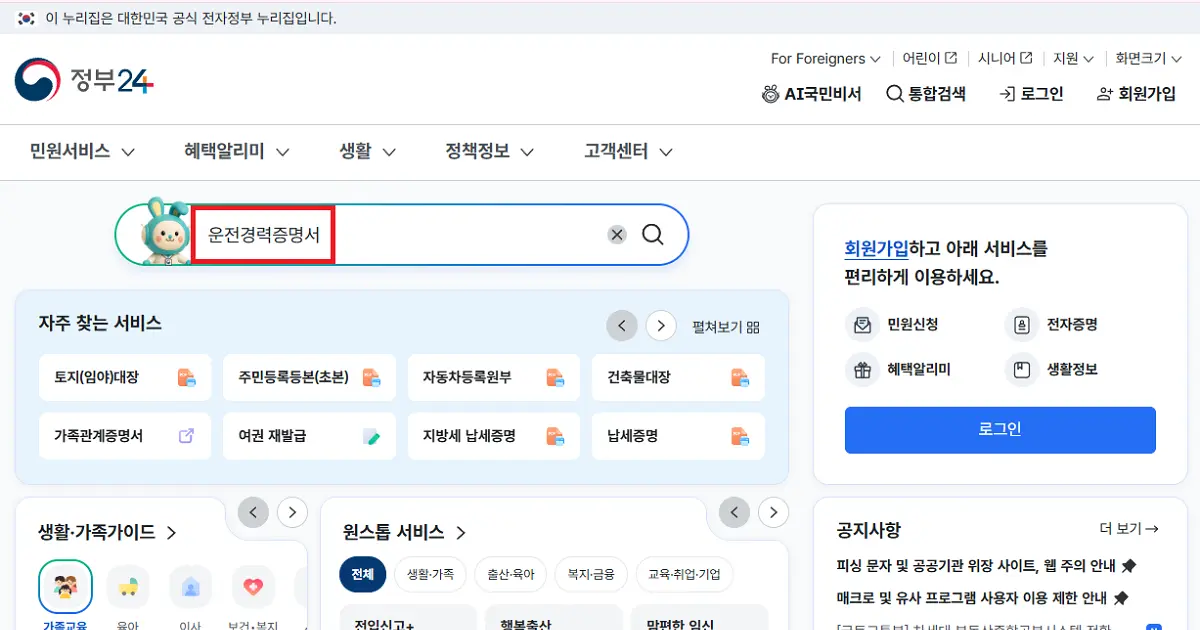Viewport: 1200px width, 630px height.
Task: Select the 이사 guide icon
Action: [x=190, y=587]
